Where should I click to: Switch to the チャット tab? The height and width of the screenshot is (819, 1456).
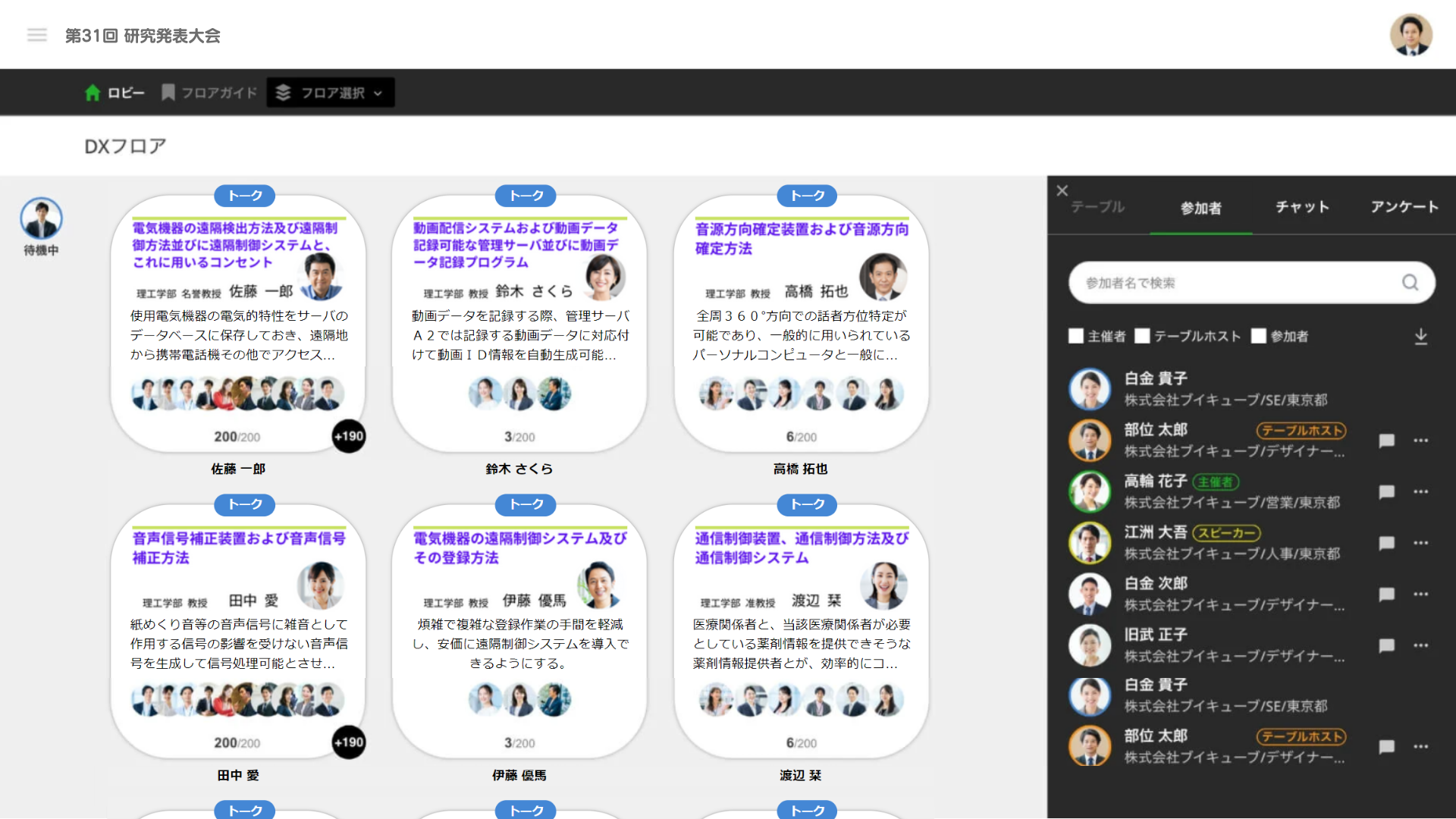click(x=1301, y=207)
